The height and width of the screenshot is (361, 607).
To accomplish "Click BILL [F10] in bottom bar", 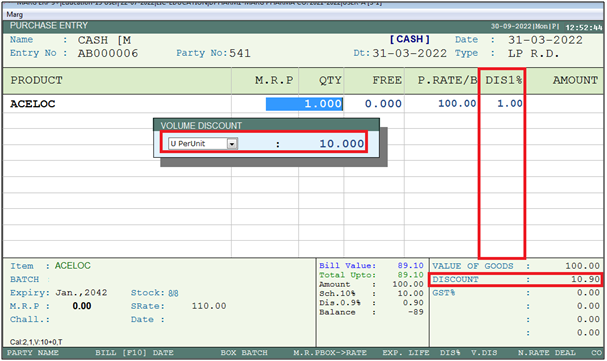I will (121, 353).
